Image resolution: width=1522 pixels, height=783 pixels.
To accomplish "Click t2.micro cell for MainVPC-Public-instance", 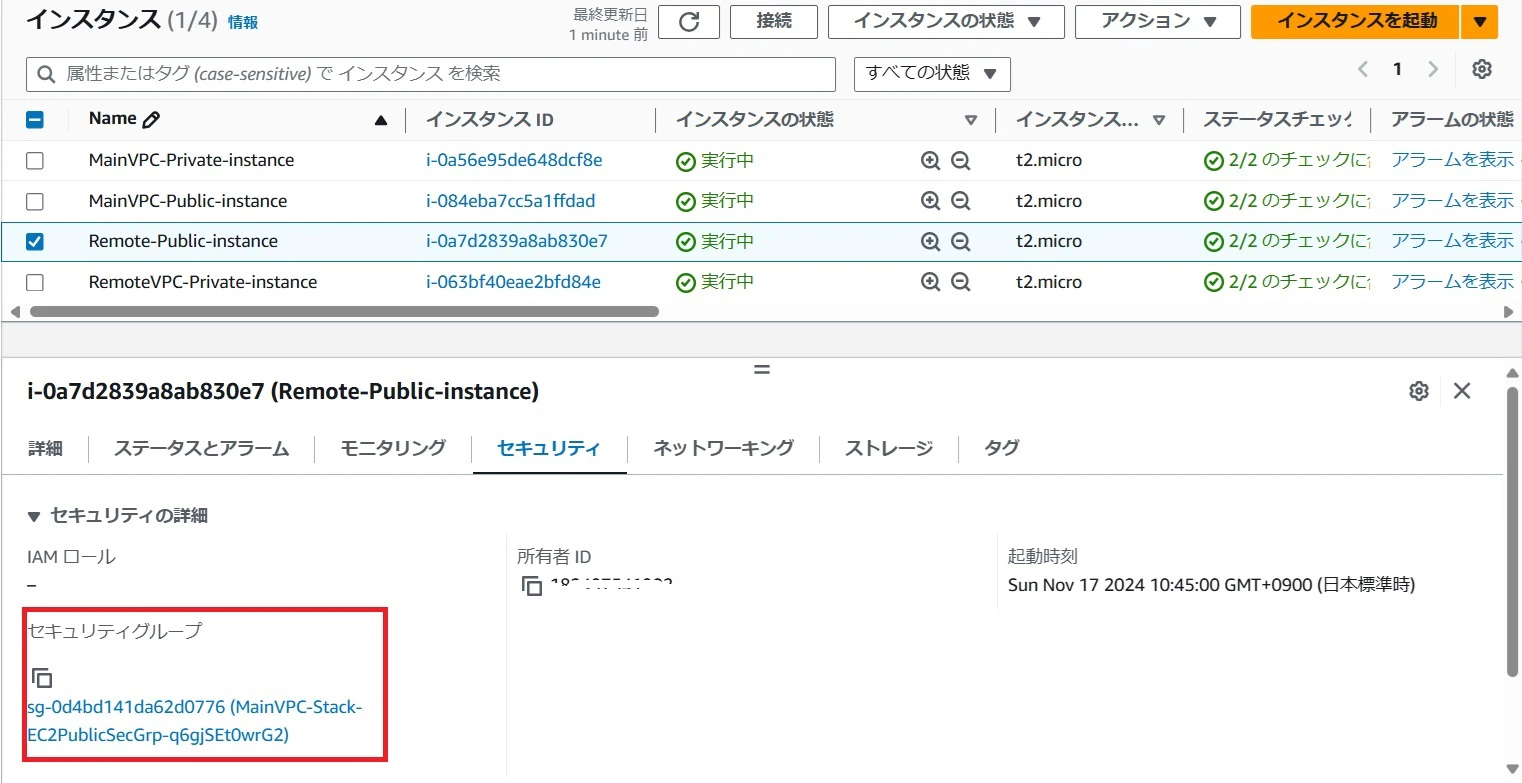I will point(1049,201).
